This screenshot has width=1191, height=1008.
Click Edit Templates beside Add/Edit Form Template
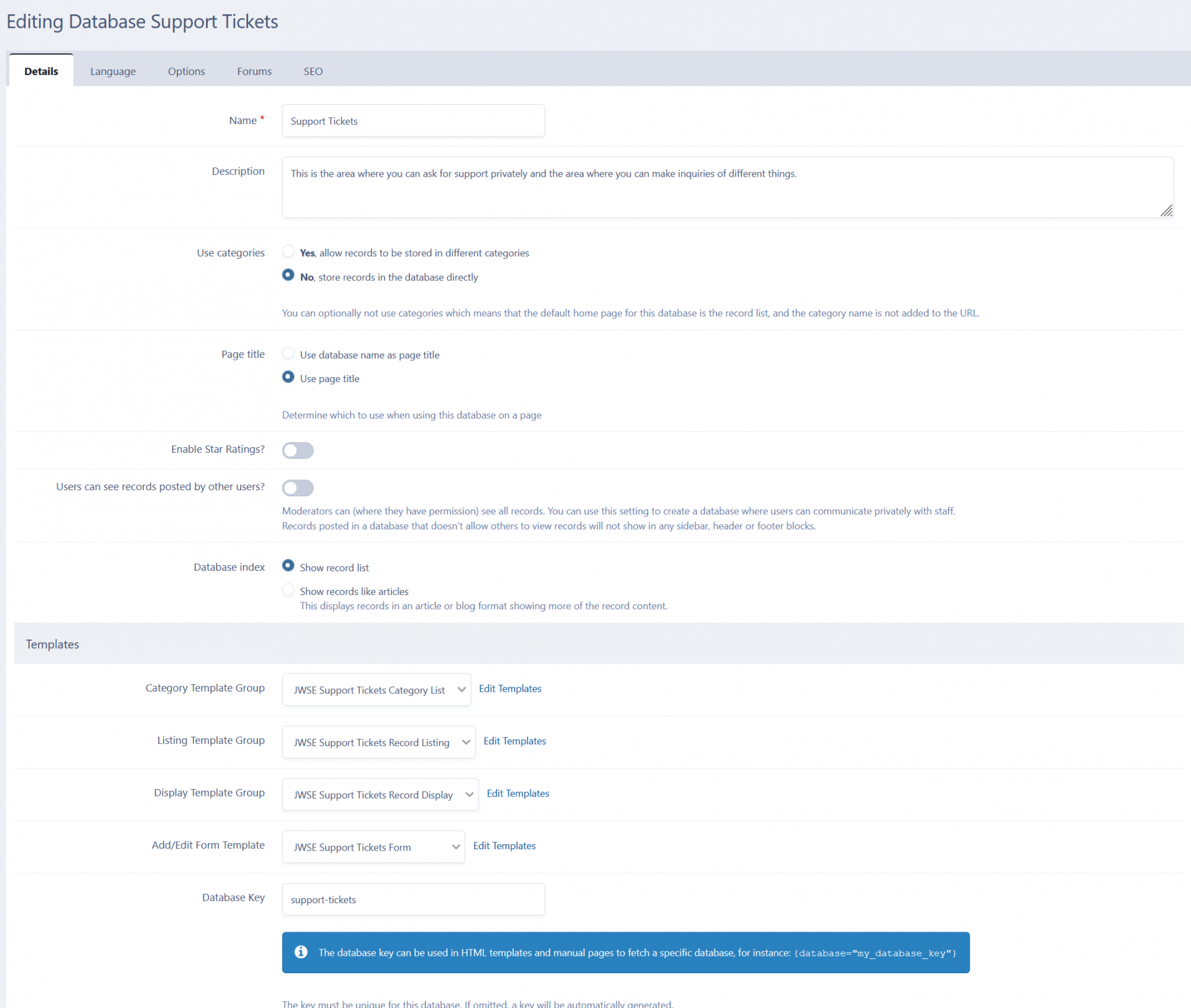[x=504, y=845]
